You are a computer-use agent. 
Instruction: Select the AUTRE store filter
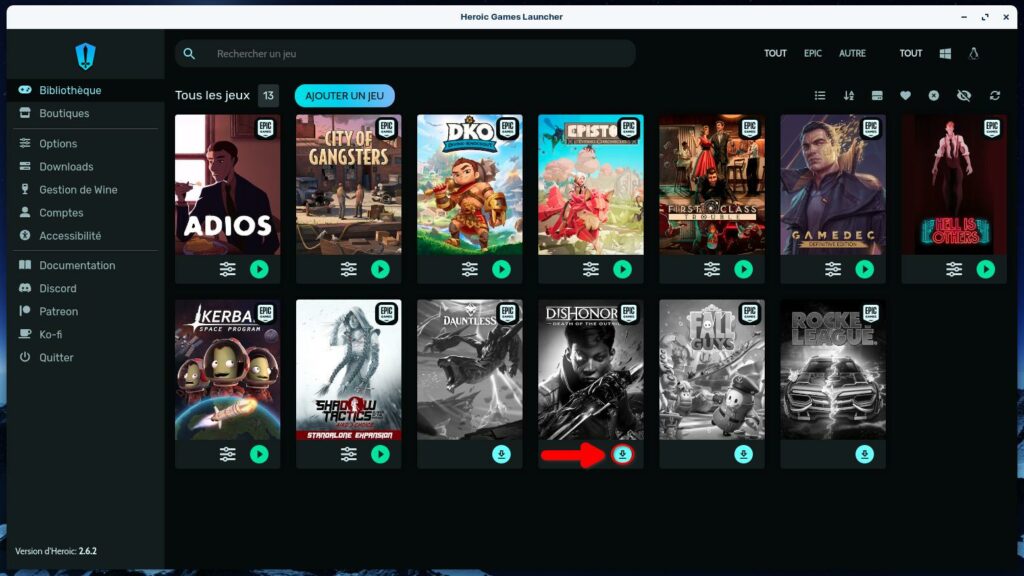coord(852,53)
